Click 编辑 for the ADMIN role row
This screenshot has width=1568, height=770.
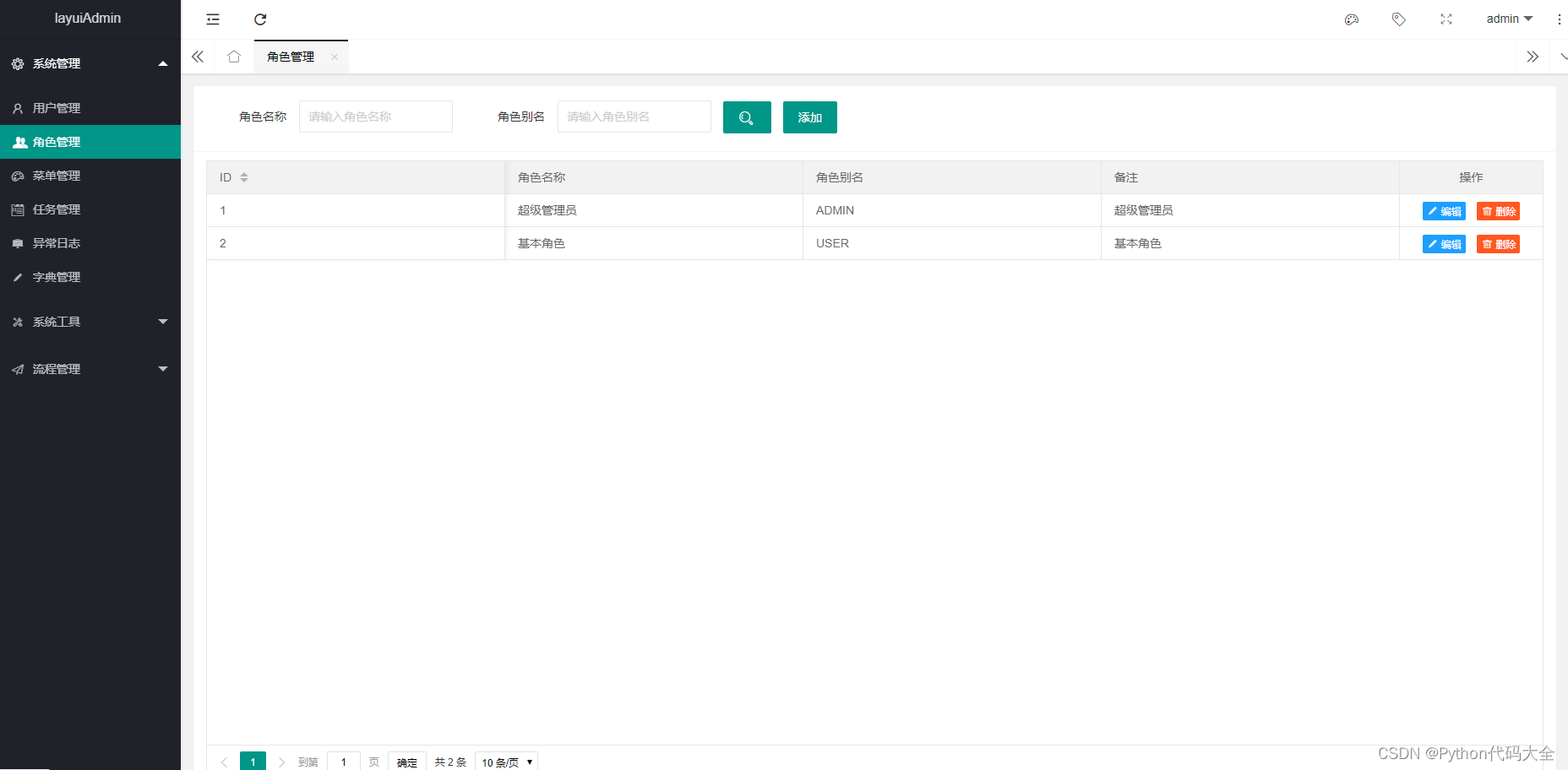point(1444,210)
